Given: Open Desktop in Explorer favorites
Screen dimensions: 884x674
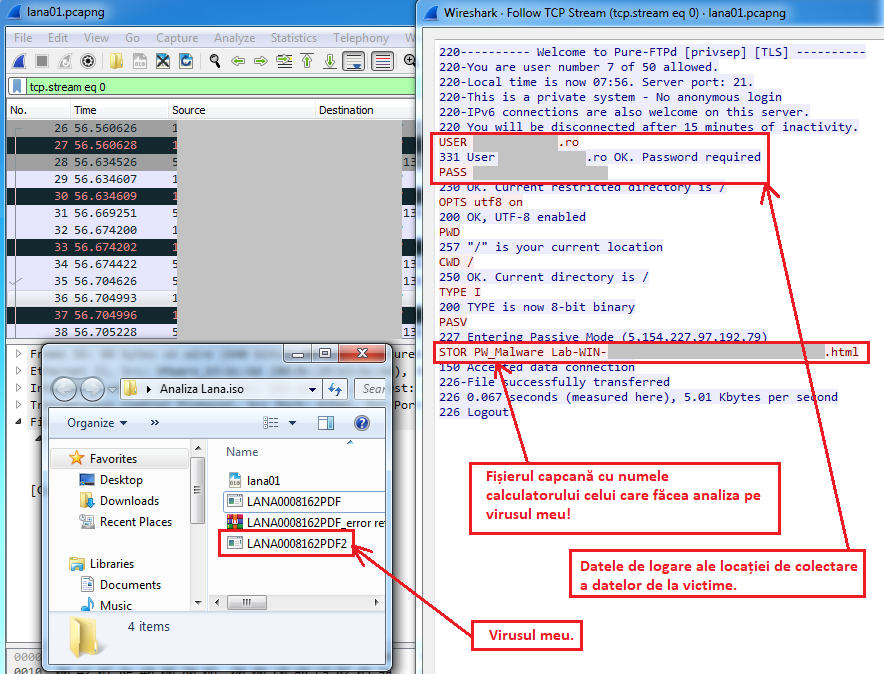Looking at the screenshot, I should click(121, 480).
